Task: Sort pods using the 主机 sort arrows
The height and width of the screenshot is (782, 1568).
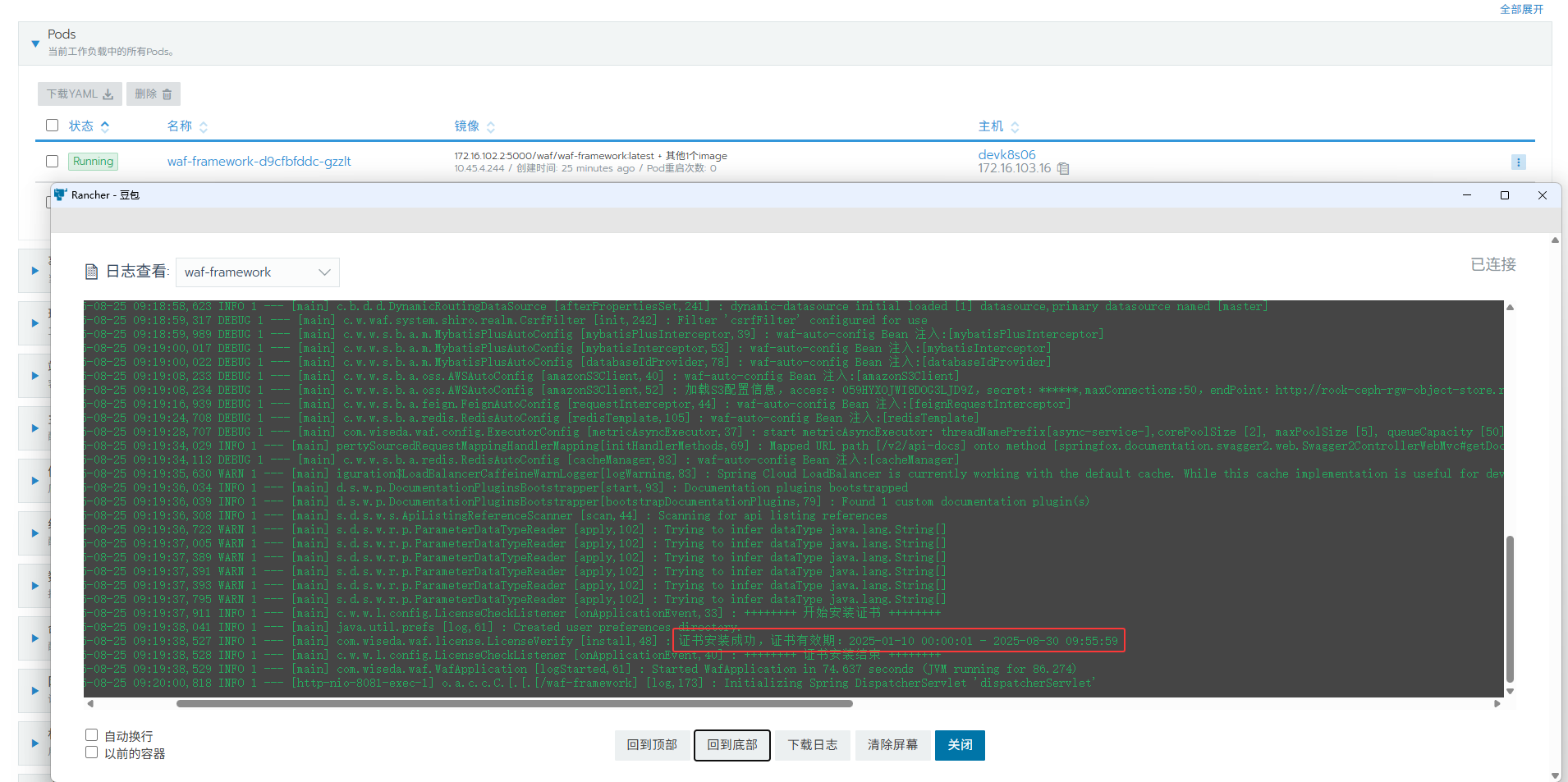Action: tap(1015, 126)
